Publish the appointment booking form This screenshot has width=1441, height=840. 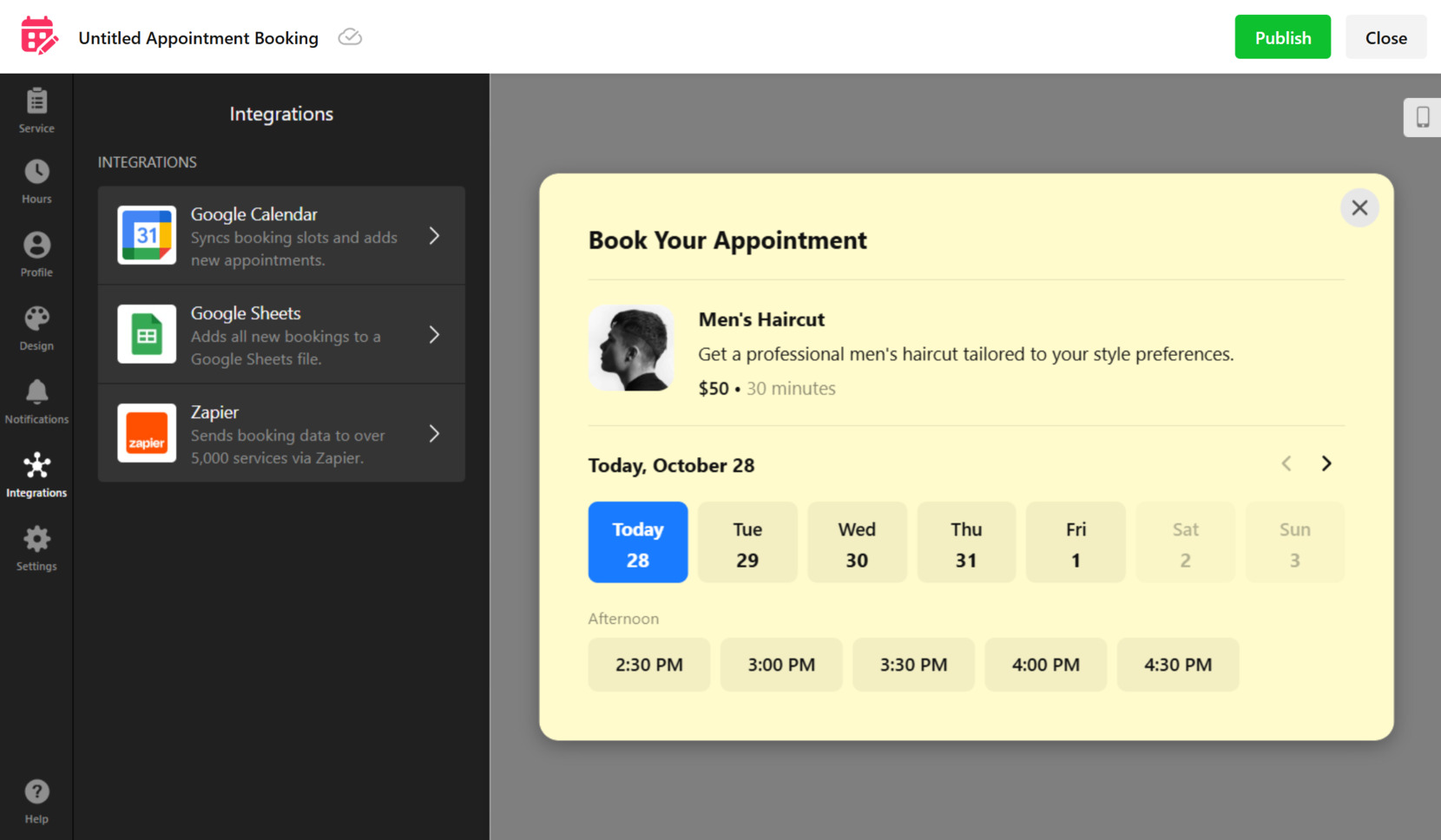[x=1282, y=36]
